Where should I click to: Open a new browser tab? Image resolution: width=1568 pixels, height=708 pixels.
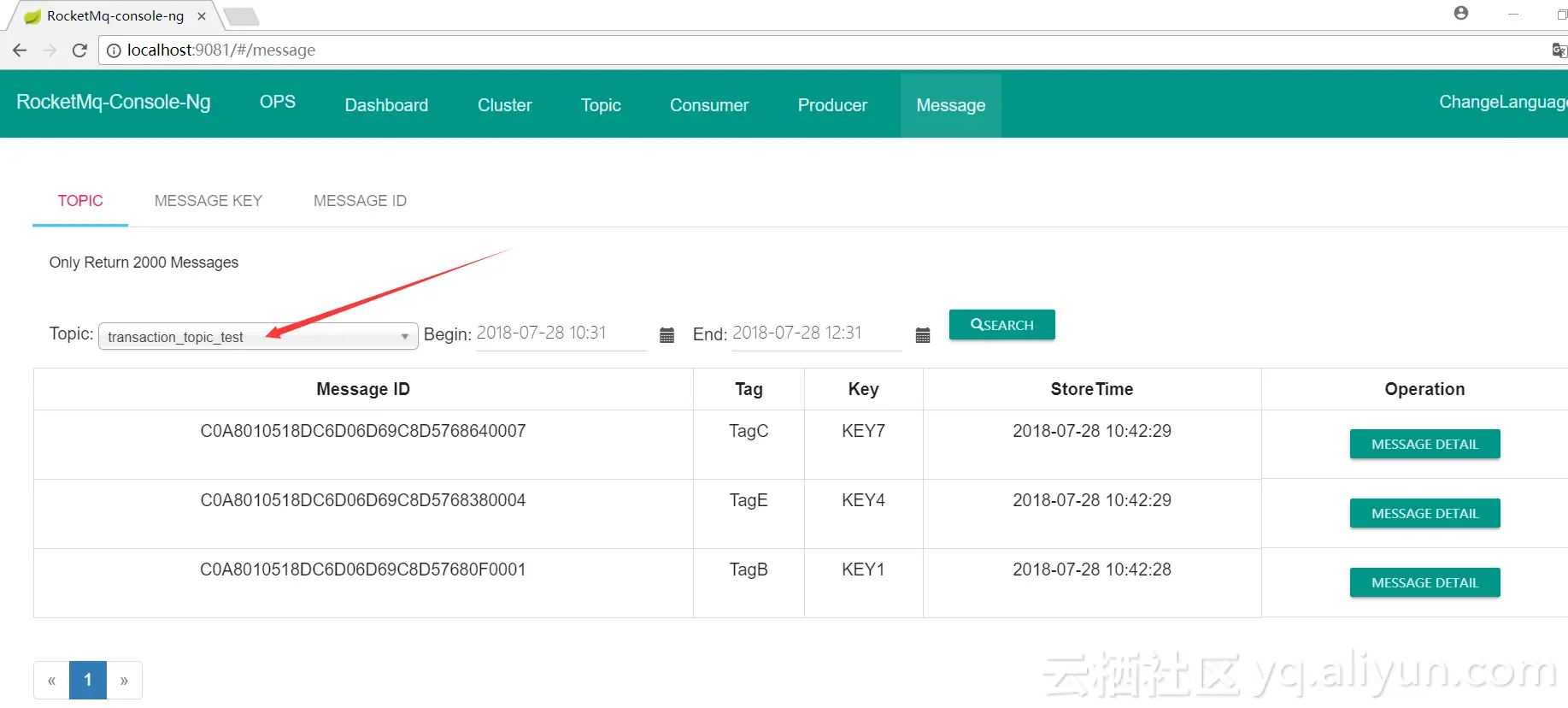pyautogui.click(x=241, y=16)
